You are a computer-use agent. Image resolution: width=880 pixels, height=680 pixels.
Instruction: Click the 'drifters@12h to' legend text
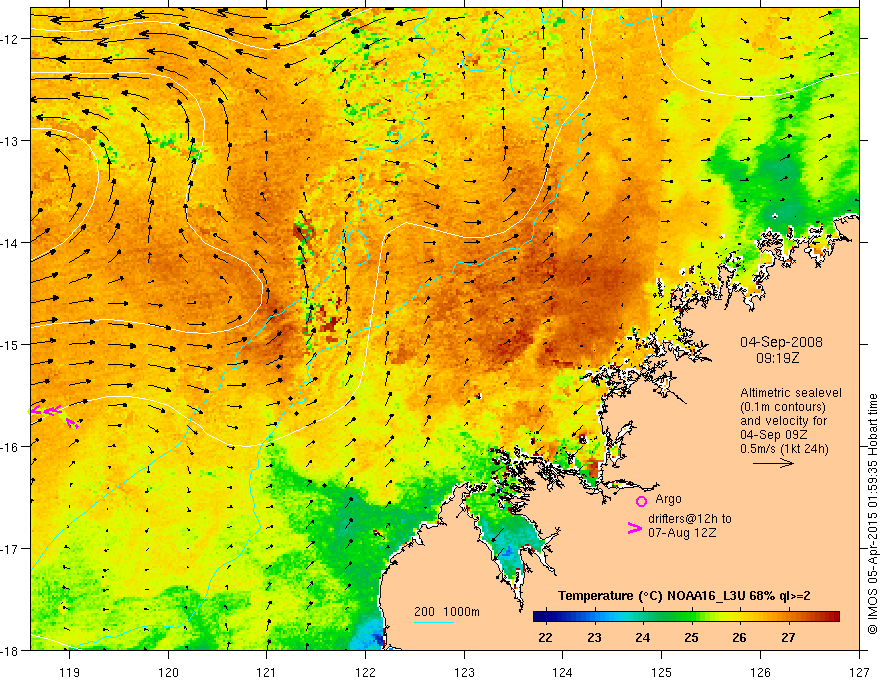(690, 519)
